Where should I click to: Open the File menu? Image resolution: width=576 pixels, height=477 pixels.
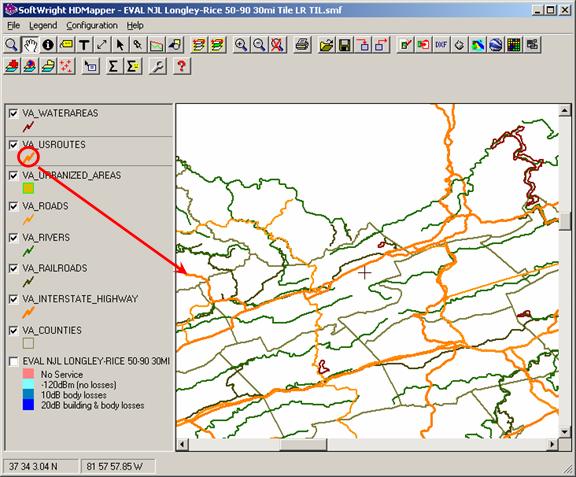pyautogui.click(x=14, y=25)
